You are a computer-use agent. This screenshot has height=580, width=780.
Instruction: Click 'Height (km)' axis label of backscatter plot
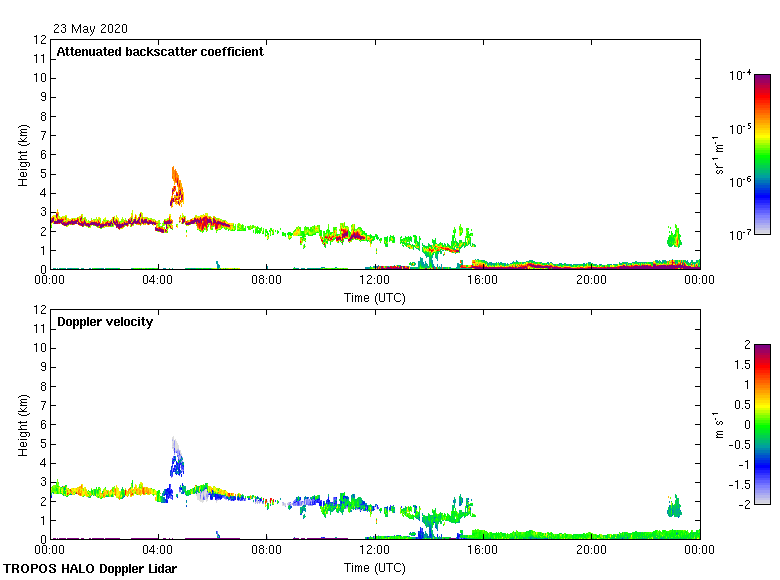[23, 155]
